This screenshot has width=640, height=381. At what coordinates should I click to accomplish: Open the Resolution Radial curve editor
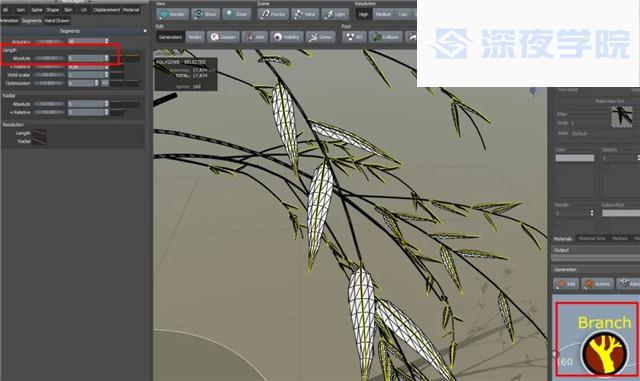(x=39, y=141)
